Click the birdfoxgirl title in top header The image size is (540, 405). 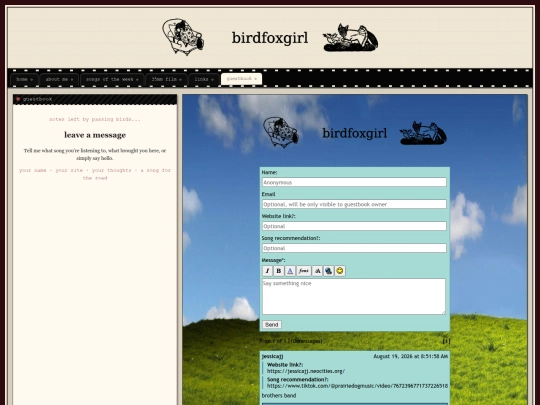click(270, 38)
